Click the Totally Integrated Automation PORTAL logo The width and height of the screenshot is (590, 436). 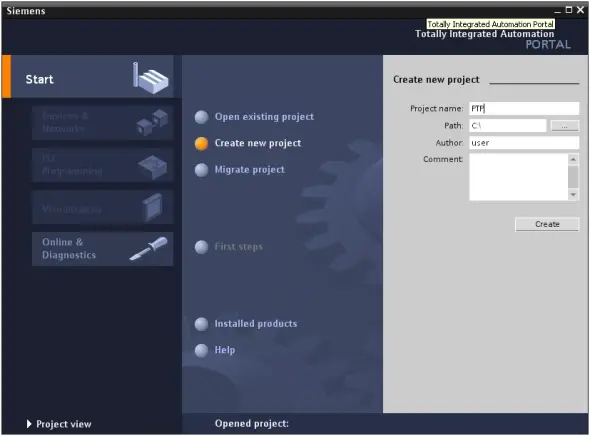493,39
